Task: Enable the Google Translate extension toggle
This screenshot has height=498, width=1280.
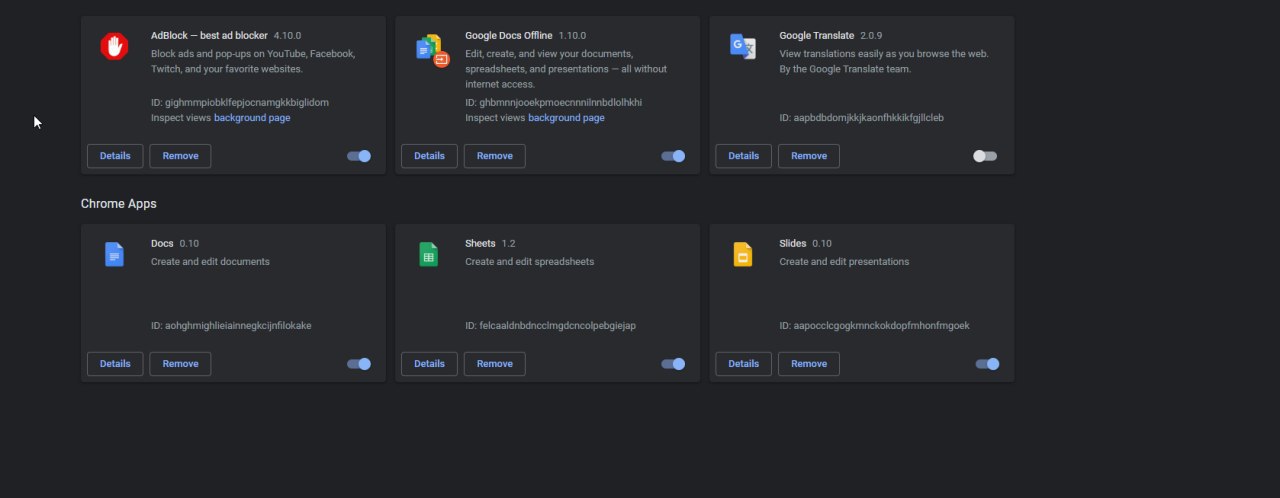Action: 985,156
